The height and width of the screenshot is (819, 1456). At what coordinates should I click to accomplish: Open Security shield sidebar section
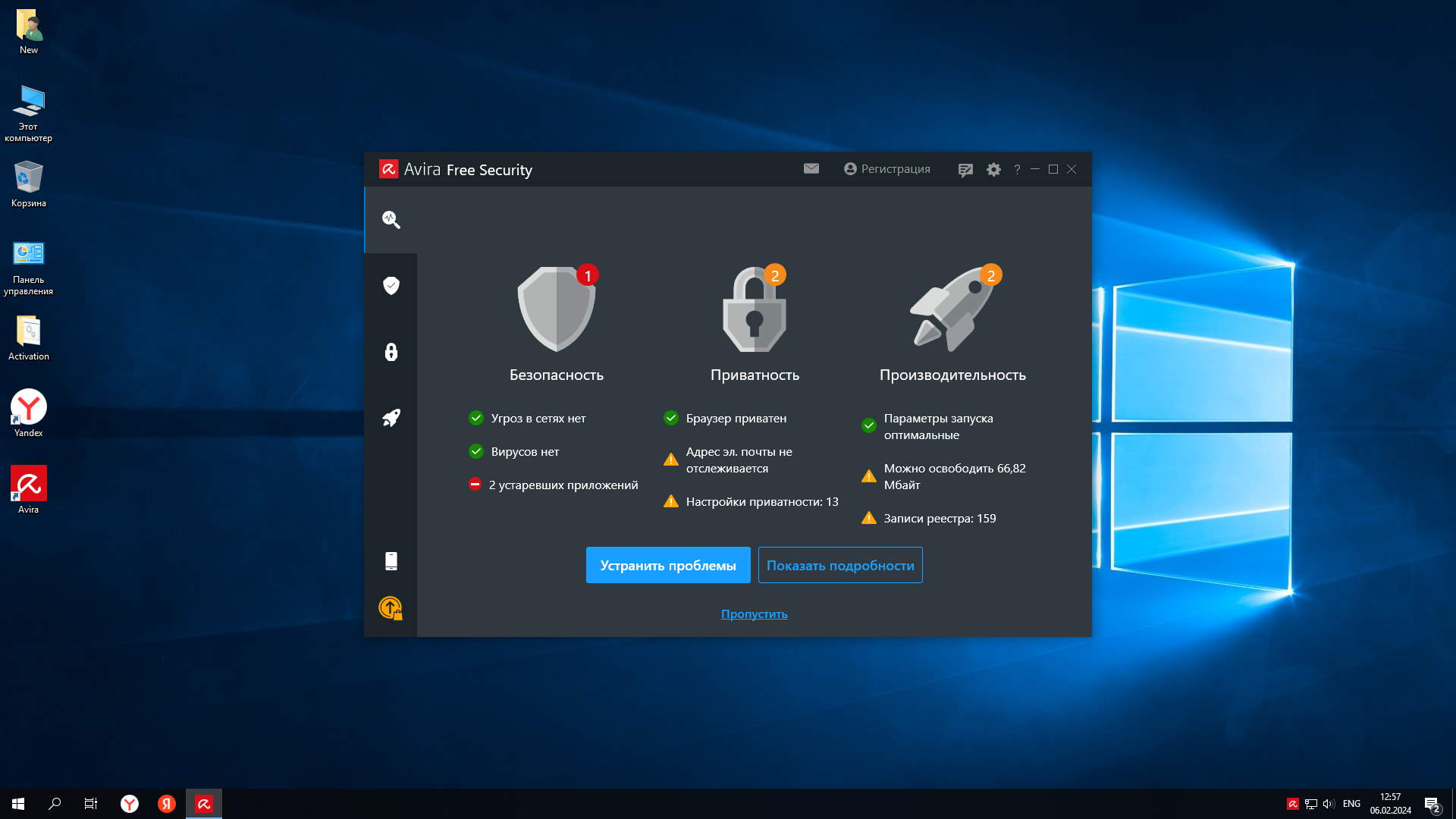(391, 286)
